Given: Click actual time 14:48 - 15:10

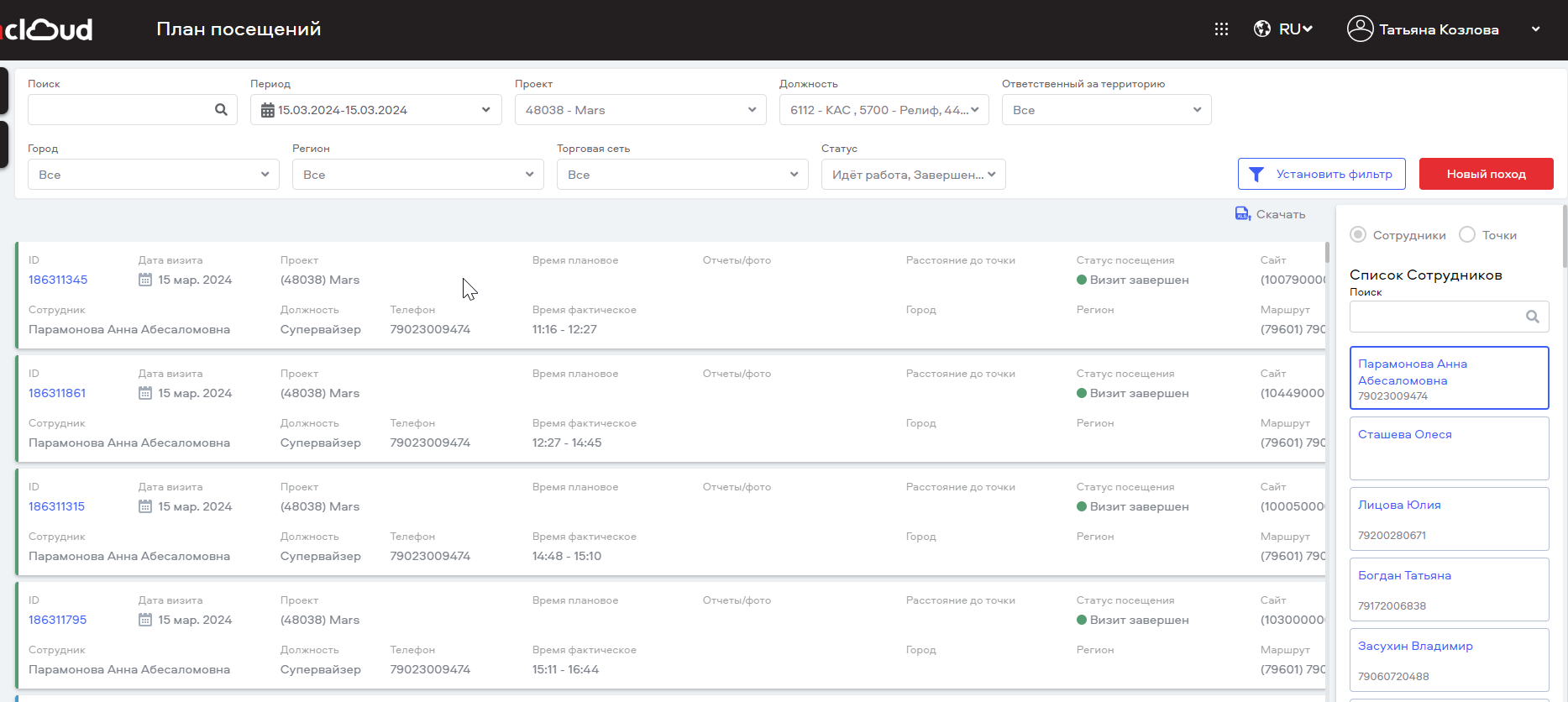Looking at the screenshot, I should [x=567, y=556].
